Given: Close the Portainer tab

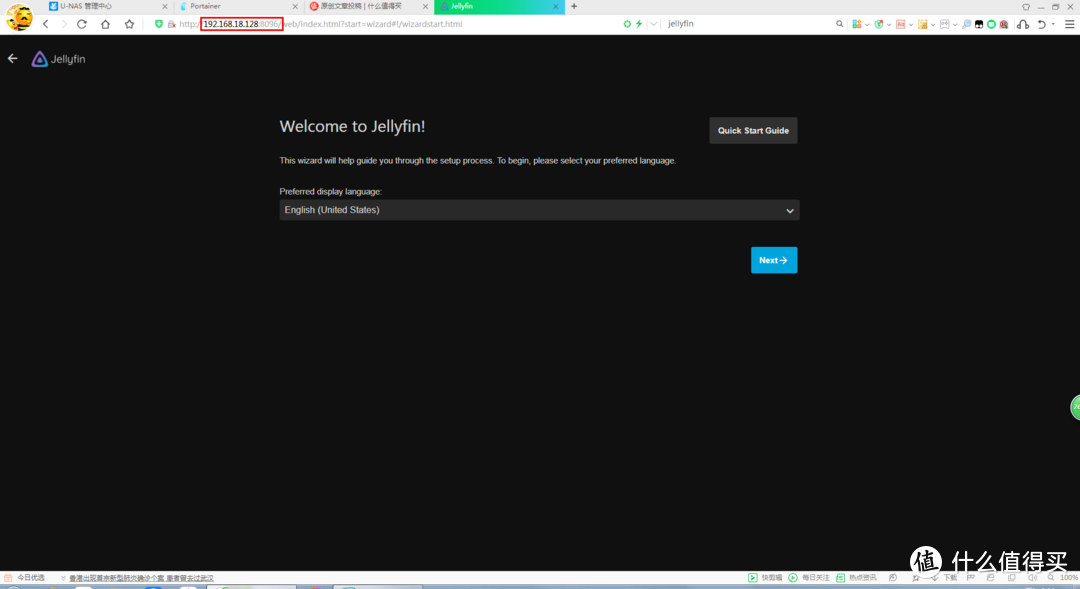Looking at the screenshot, I should tap(295, 6).
